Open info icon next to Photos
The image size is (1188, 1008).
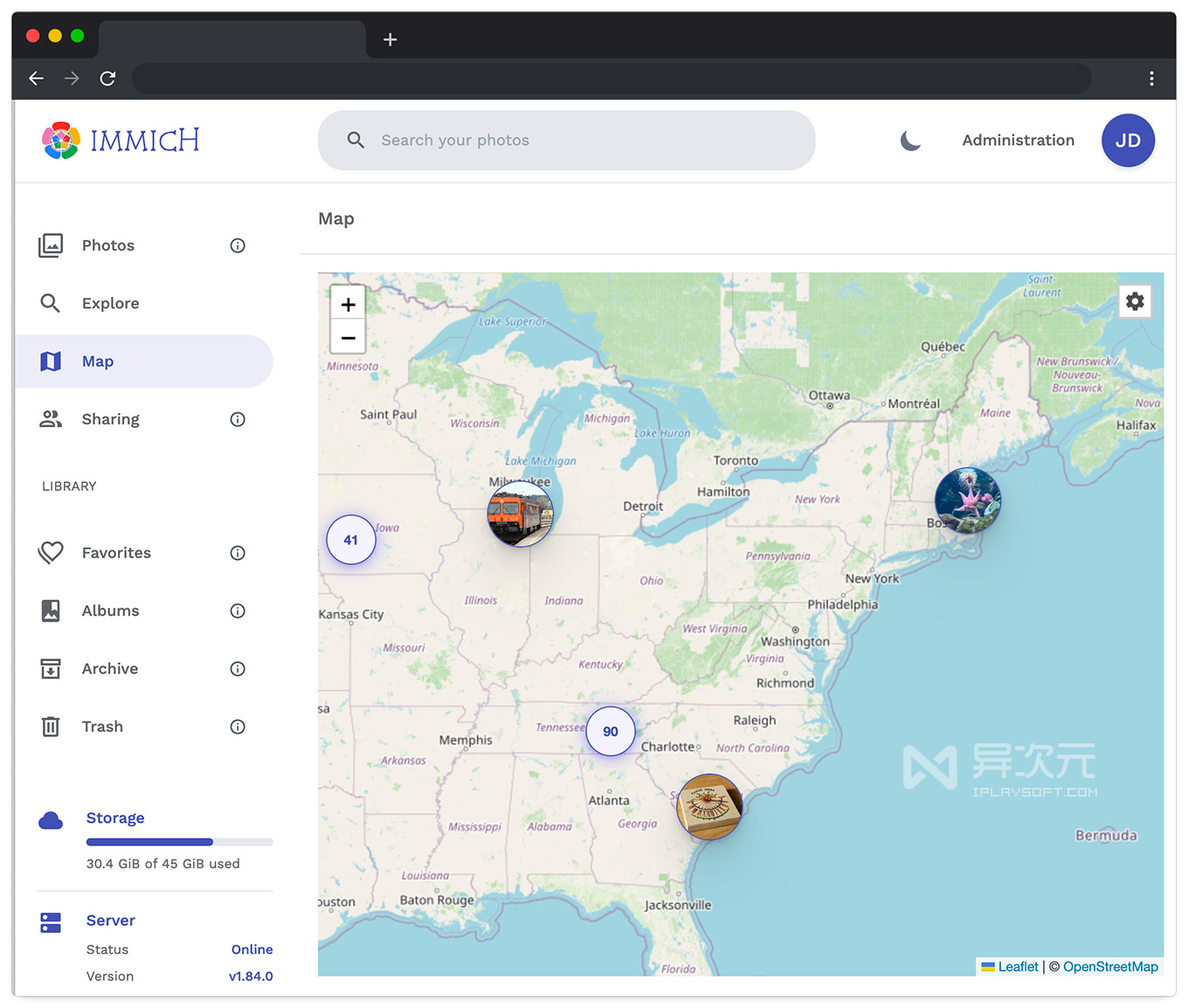pyautogui.click(x=238, y=245)
